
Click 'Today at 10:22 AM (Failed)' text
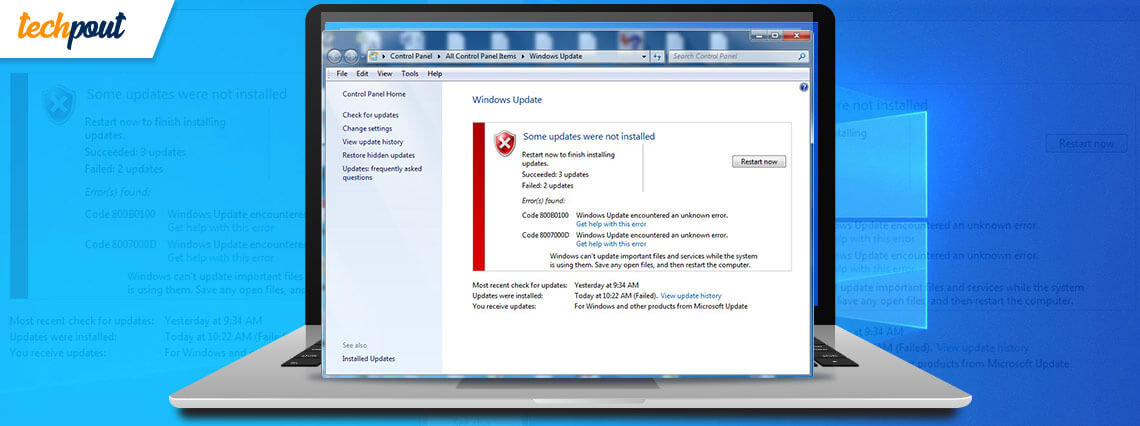pyautogui.click(x=616, y=296)
